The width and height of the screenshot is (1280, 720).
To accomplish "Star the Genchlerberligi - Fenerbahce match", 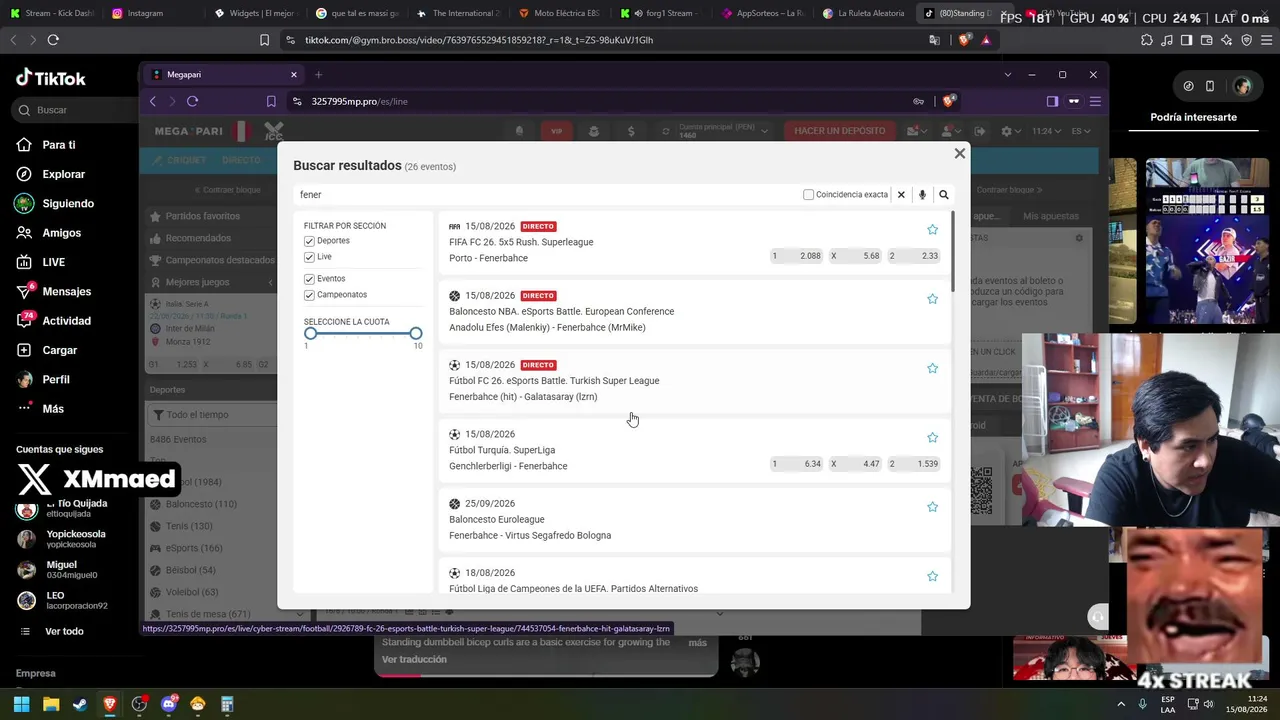I will pos(932,438).
